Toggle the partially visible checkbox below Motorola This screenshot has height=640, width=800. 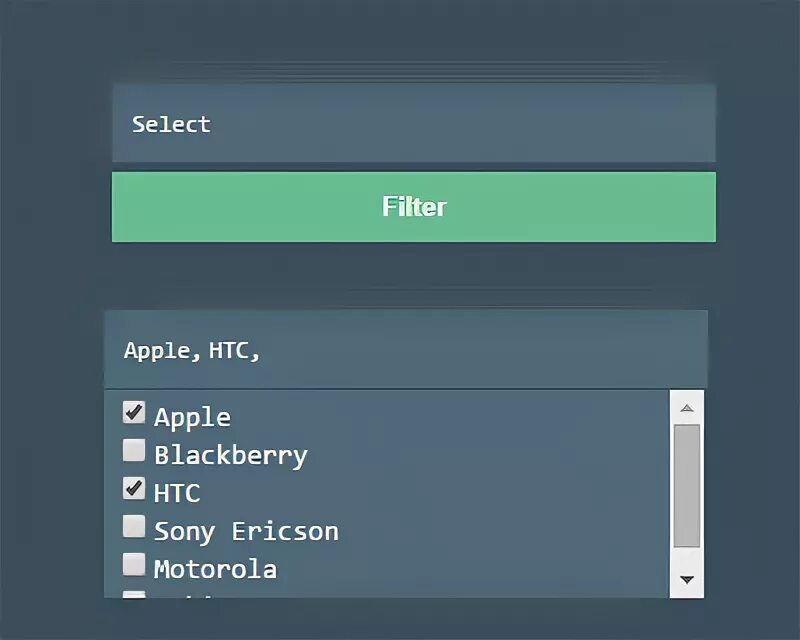[134, 594]
